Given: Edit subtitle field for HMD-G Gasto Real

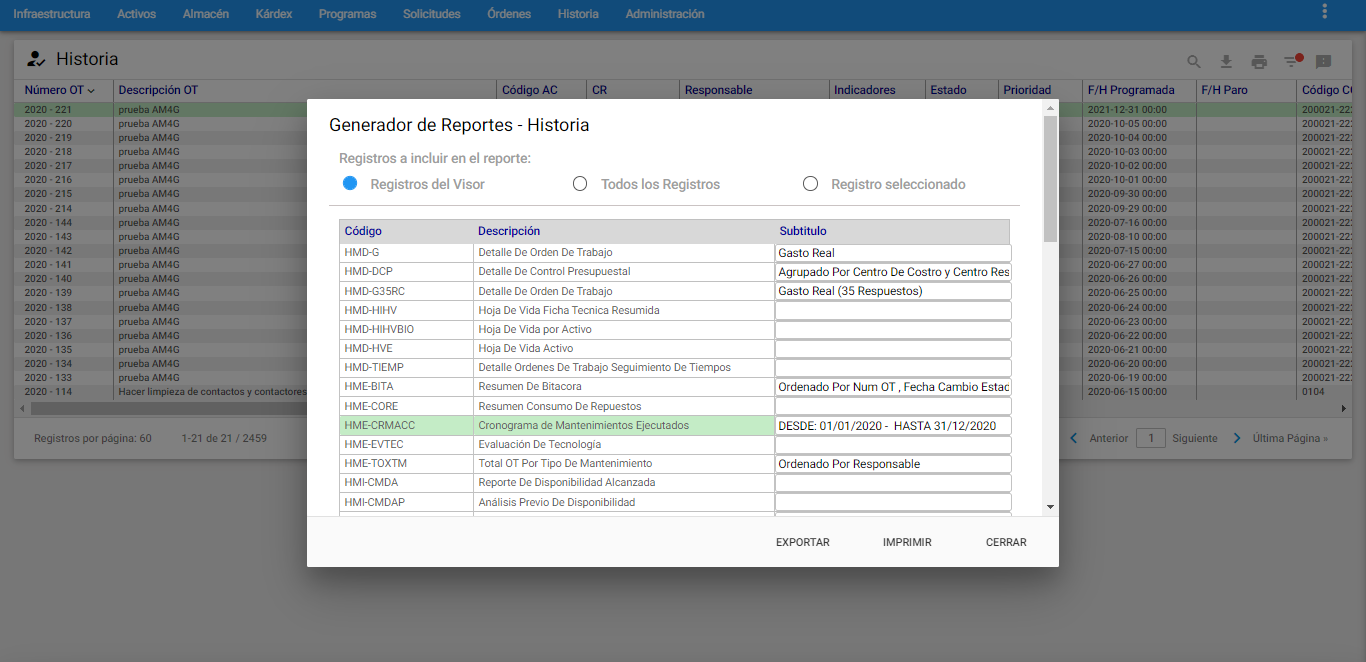Looking at the screenshot, I should click(x=893, y=253).
